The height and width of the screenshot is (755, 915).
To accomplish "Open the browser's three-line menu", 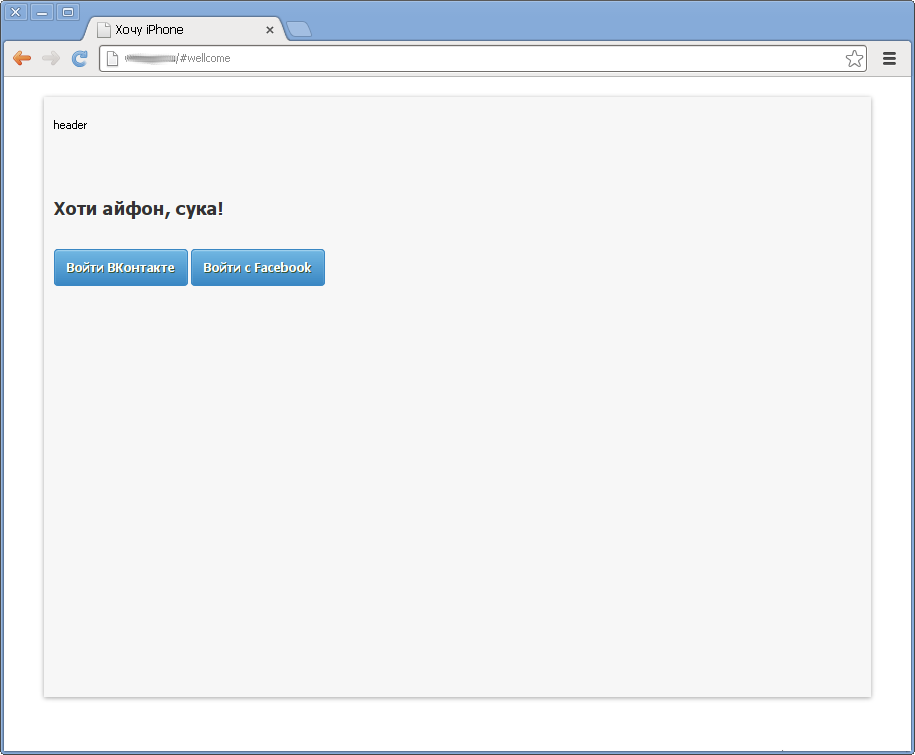I will coord(889,58).
